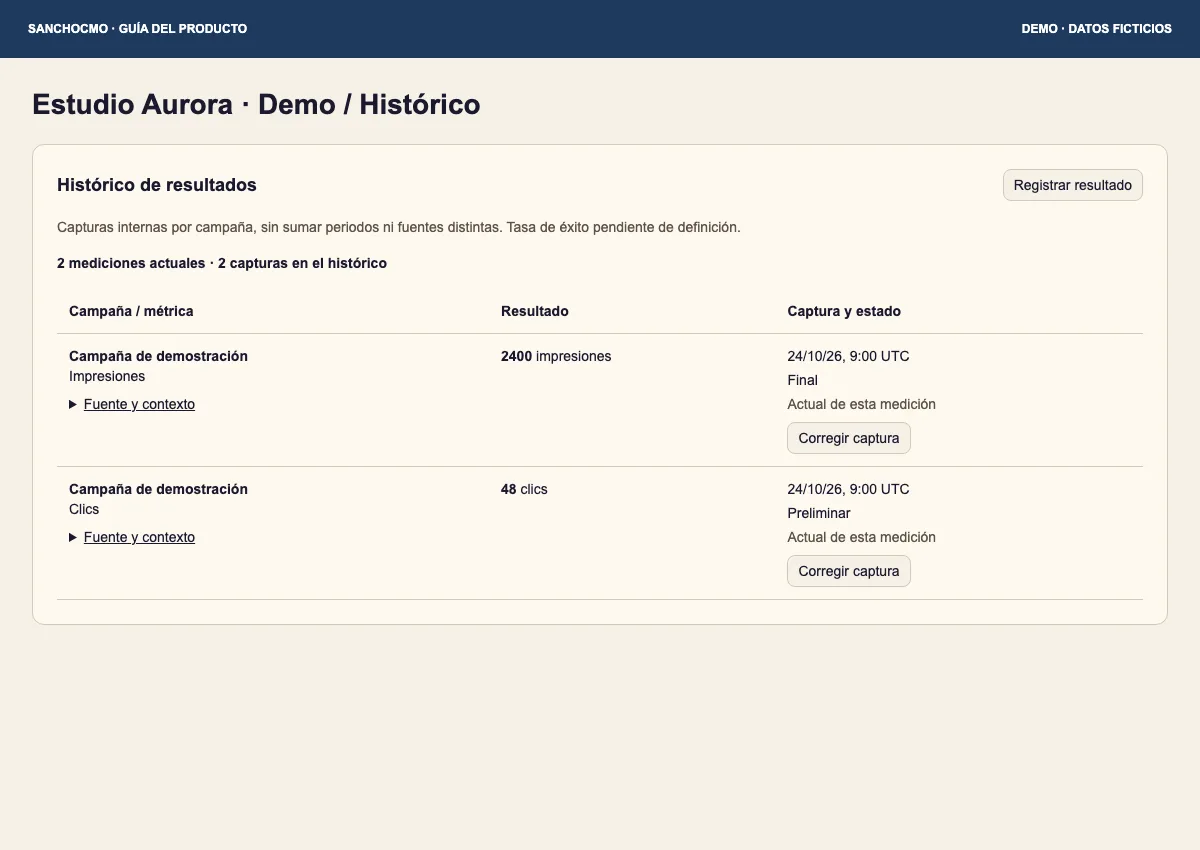1200x850 pixels.
Task: Click the SANCHOCMO · GUÍA DEL PRODUCTO header text
Action: (x=138, y=29)
